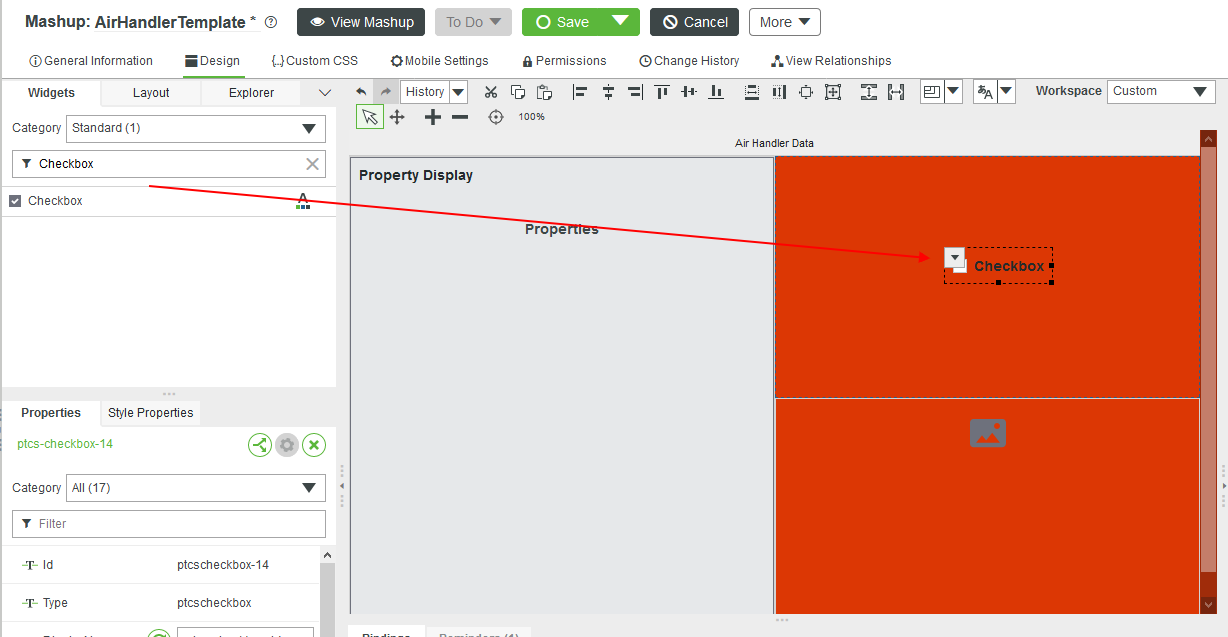
Task: Select the Checkbox widget placed on the canvas
Action: (1008, 266)
